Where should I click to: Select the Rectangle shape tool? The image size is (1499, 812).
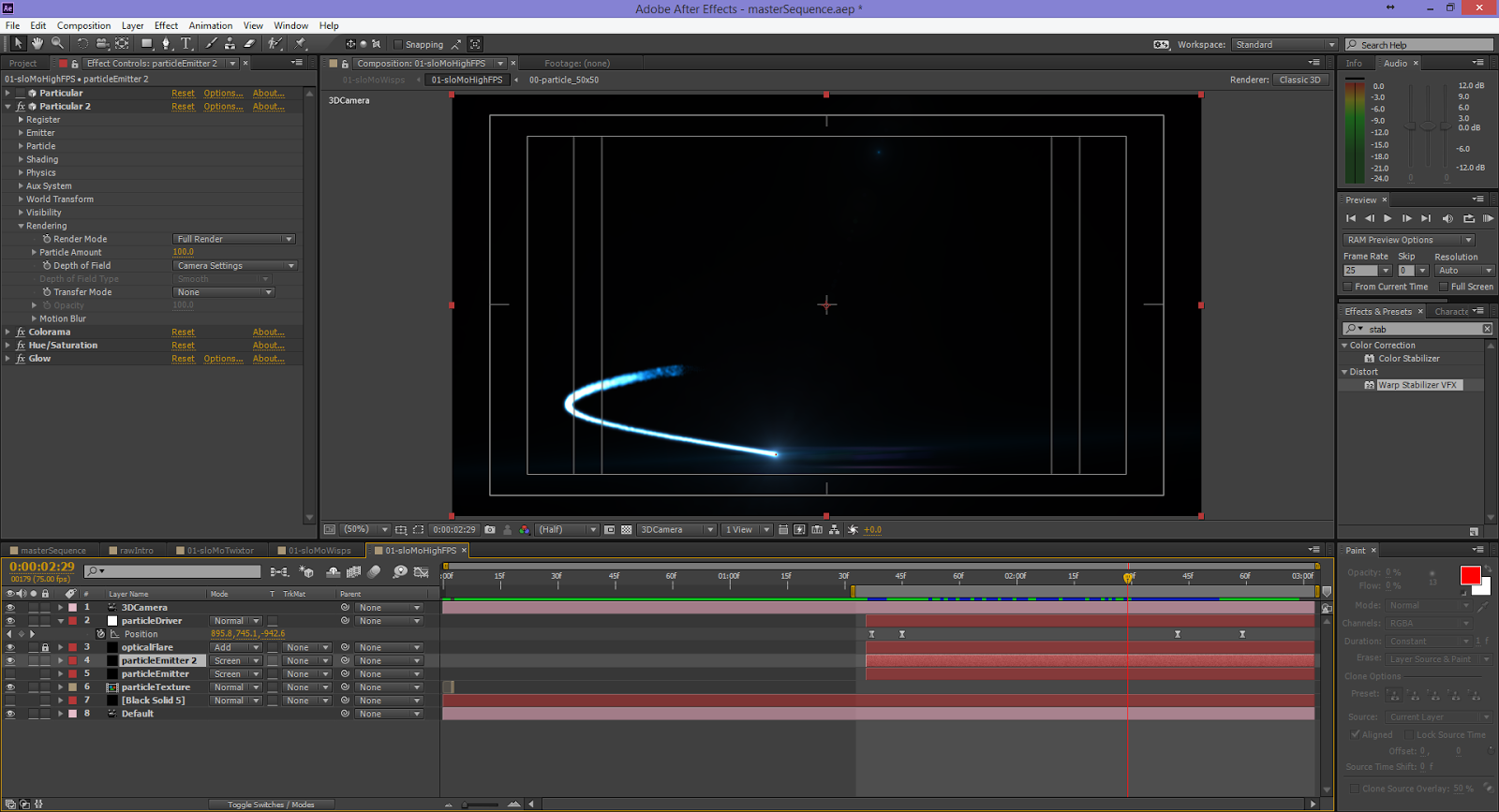(x=147, y=43)
